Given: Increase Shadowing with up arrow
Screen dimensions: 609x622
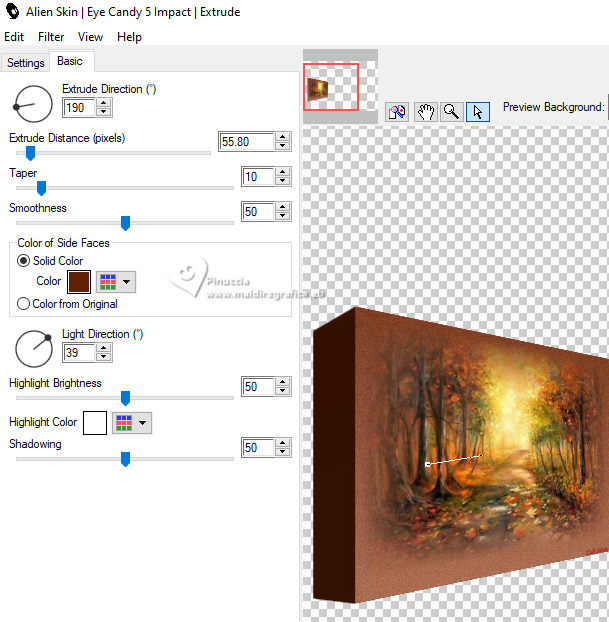Looking at the screenshot, I should coord(282,443).
